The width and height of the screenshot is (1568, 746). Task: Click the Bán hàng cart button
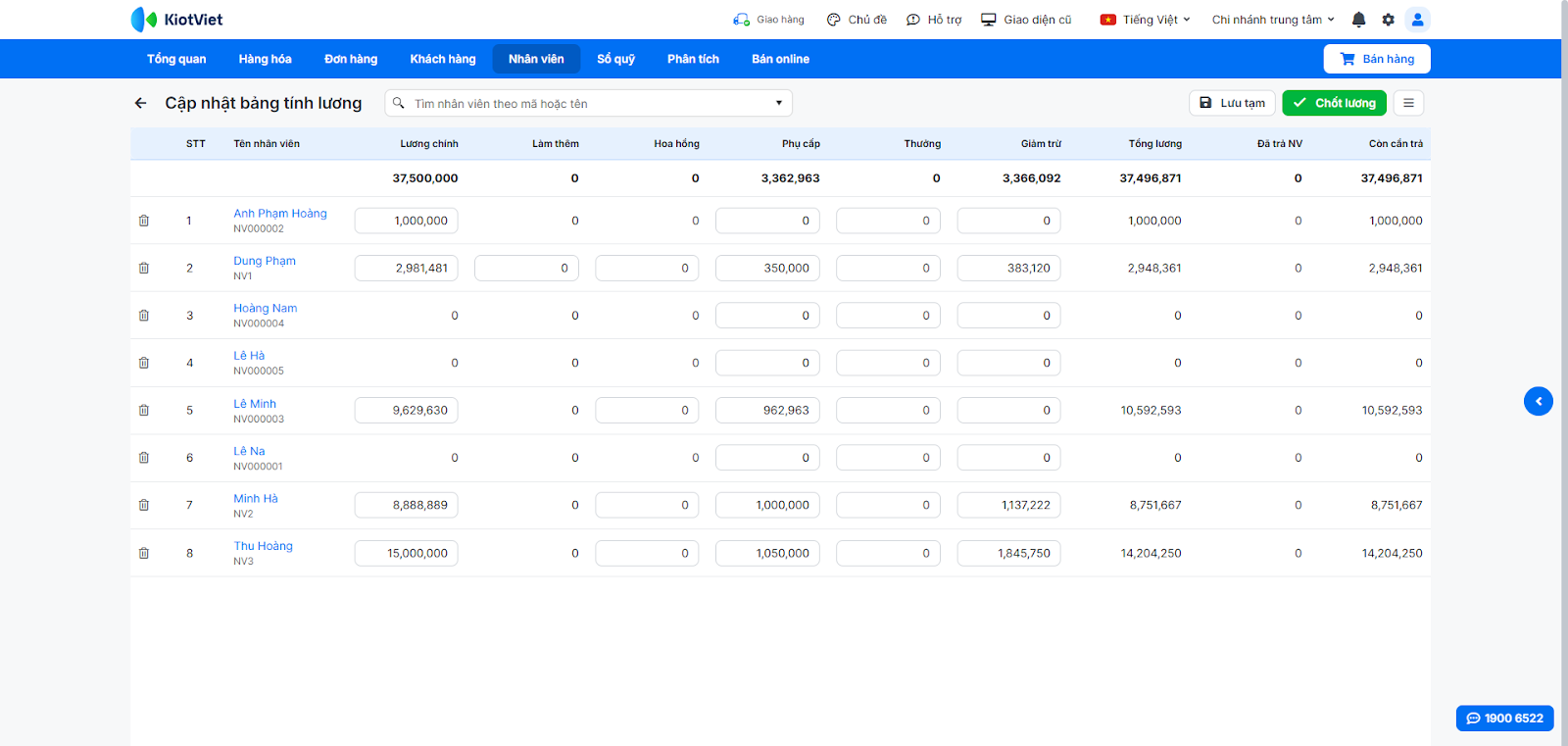(1376, 59)
